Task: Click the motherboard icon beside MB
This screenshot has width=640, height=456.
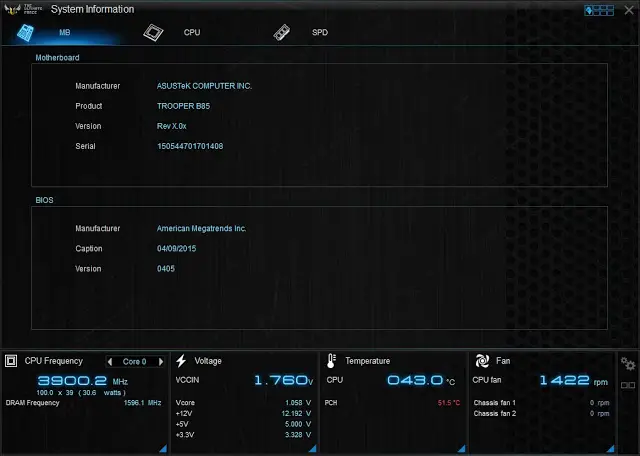Action: pyautogui.click(x=25, y=33)
